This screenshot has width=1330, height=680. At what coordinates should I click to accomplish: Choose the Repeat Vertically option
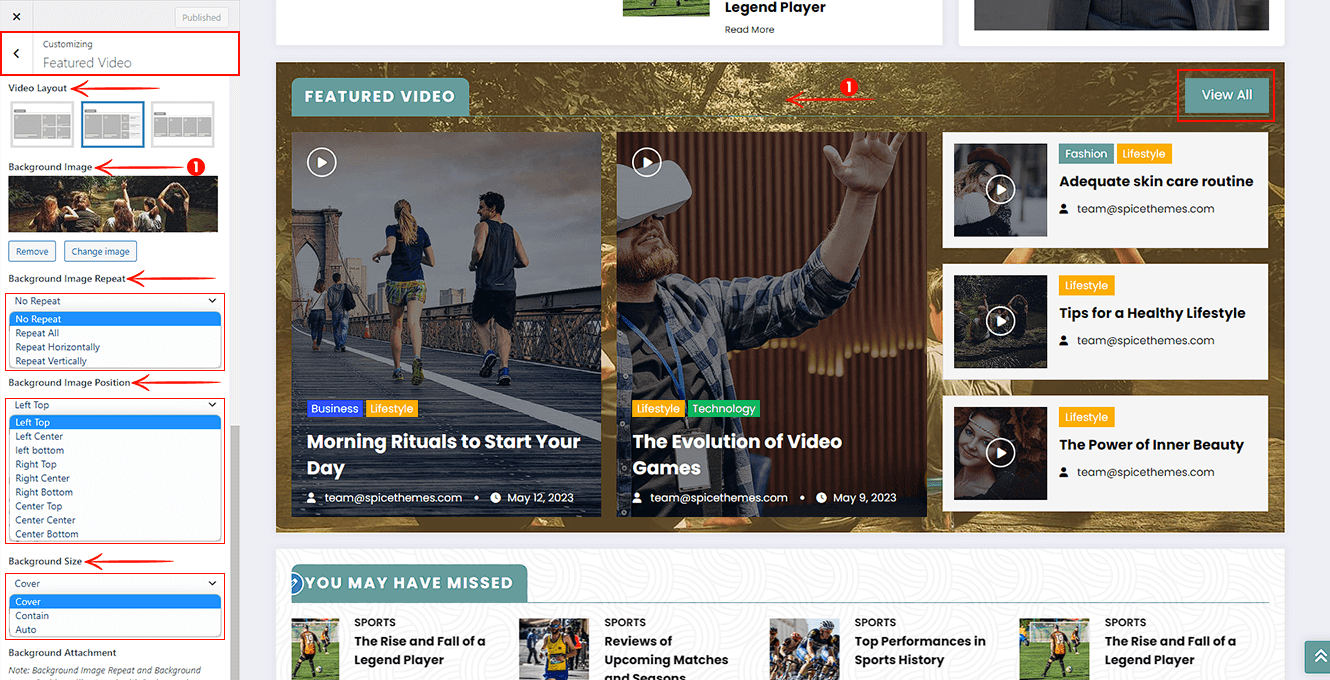point(115,361)
